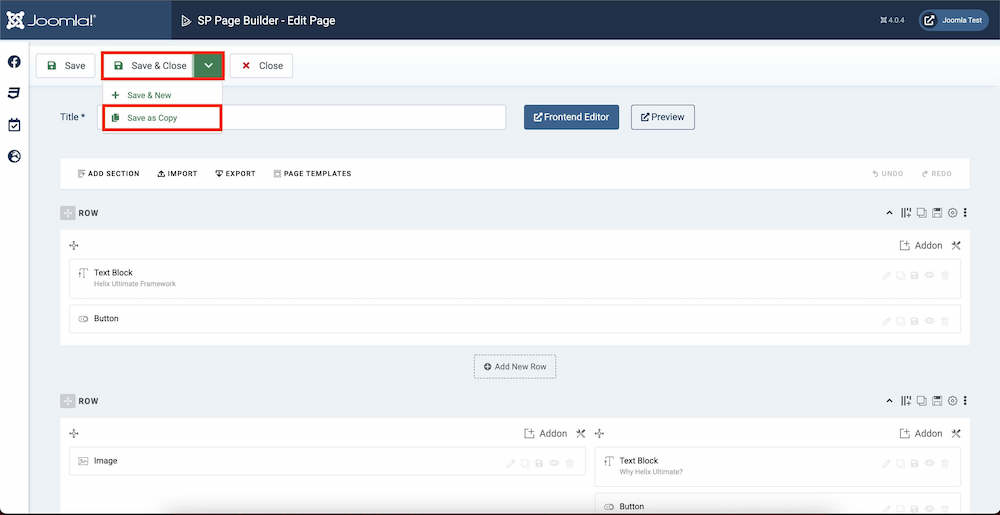Click the Add New Row button
The height and width of the screenshot is (515, 1000).
515,367
